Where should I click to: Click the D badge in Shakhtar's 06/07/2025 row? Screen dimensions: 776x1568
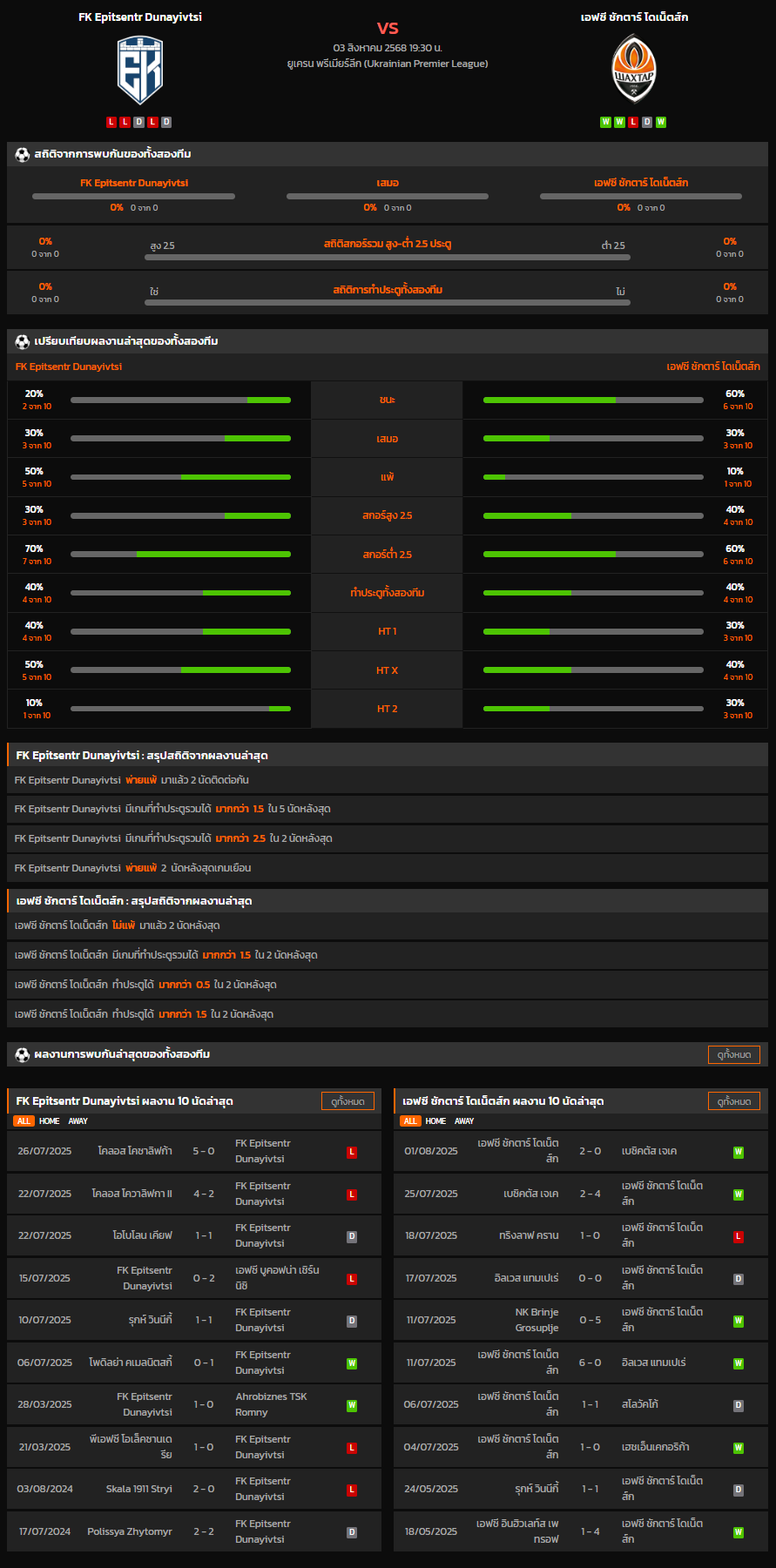(739, 1405)
